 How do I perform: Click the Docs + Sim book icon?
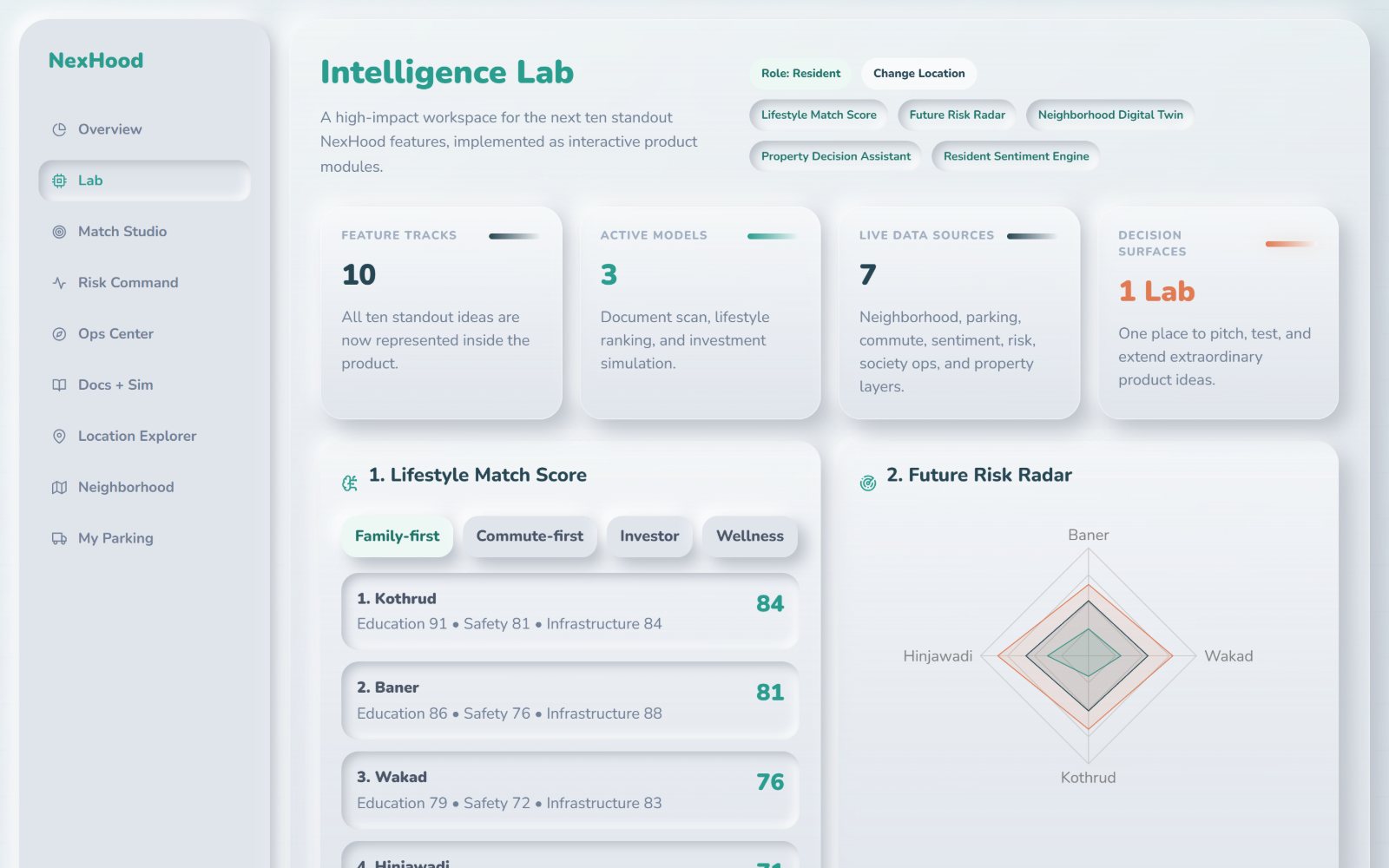point(59,385)
